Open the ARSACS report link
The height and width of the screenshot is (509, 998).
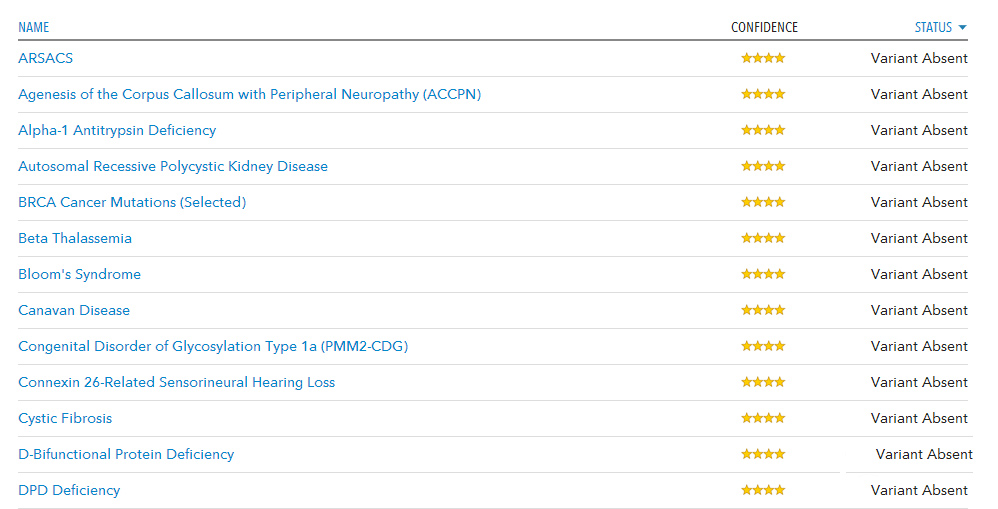[x=45, y=58]
